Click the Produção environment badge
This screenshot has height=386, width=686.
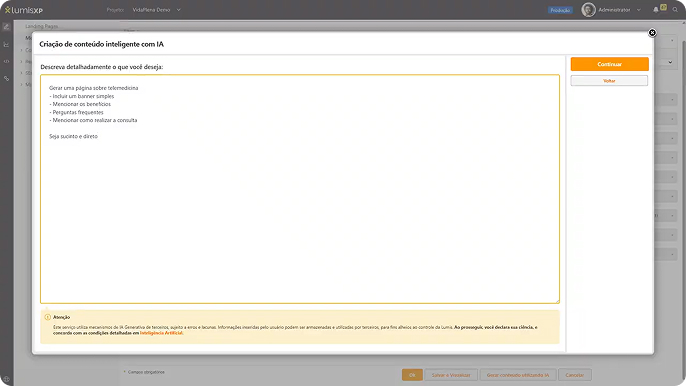(x=560, y=10)
